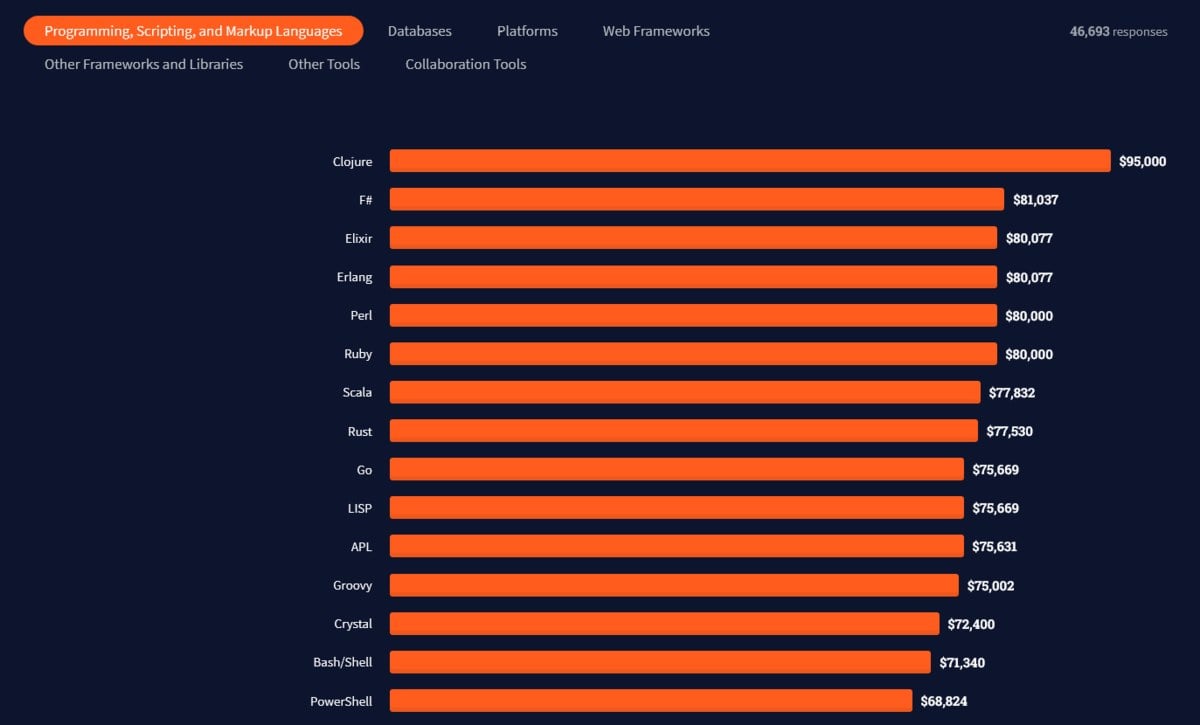Image resolution: width=1200 pixels, height=725 pixels.
Task: Switch to the Databases tab
Action: click(420, 31)
